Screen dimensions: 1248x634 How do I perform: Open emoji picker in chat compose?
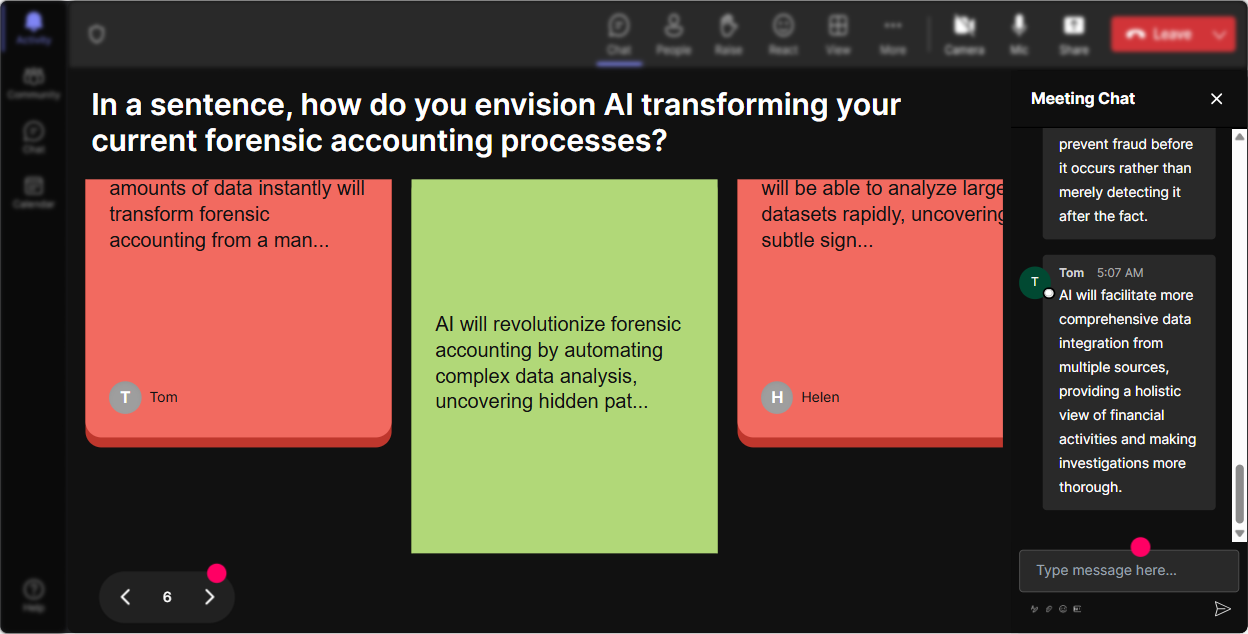click(1063, 608)
